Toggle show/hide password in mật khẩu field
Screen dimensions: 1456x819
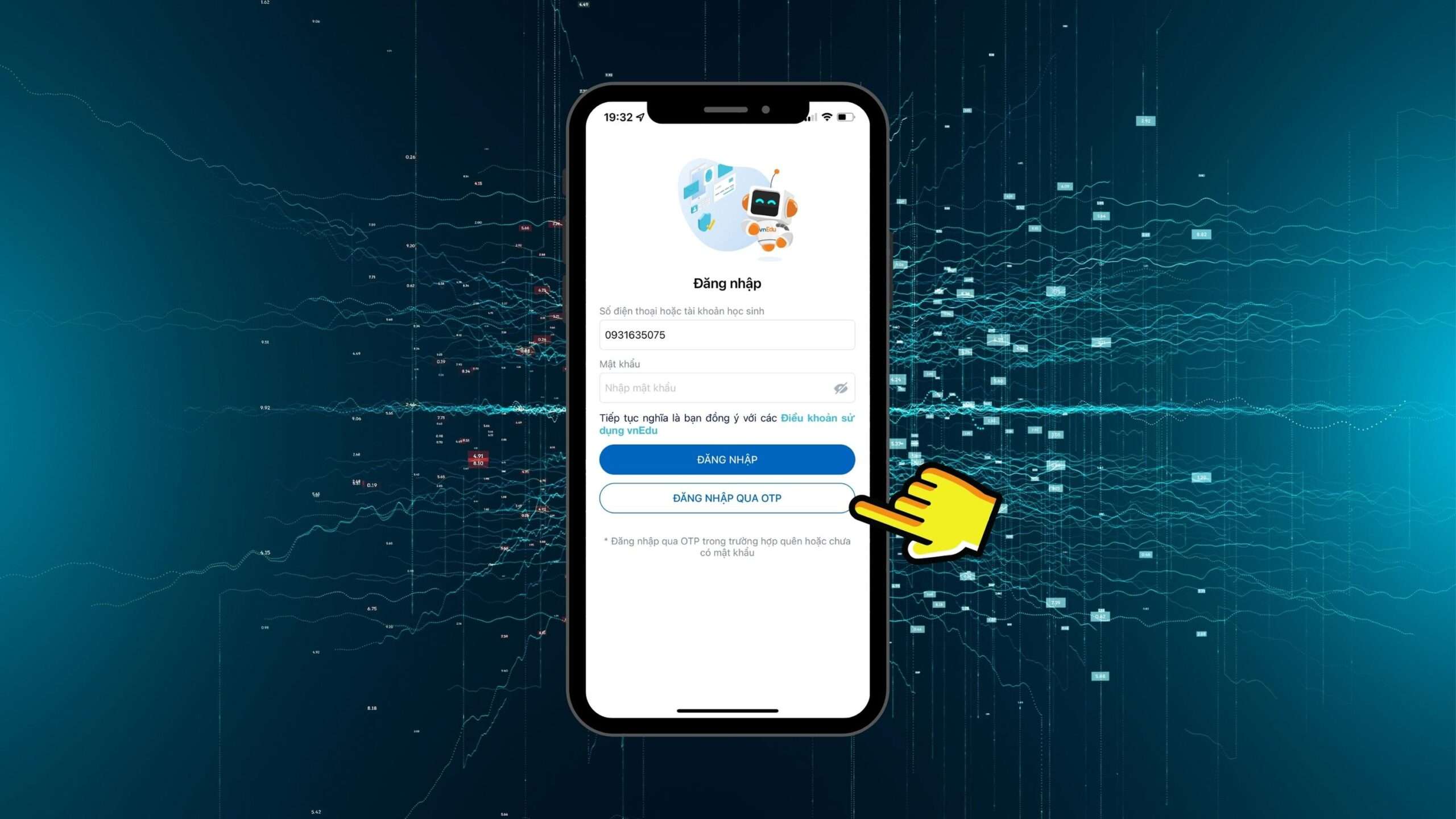pos(840,388)
